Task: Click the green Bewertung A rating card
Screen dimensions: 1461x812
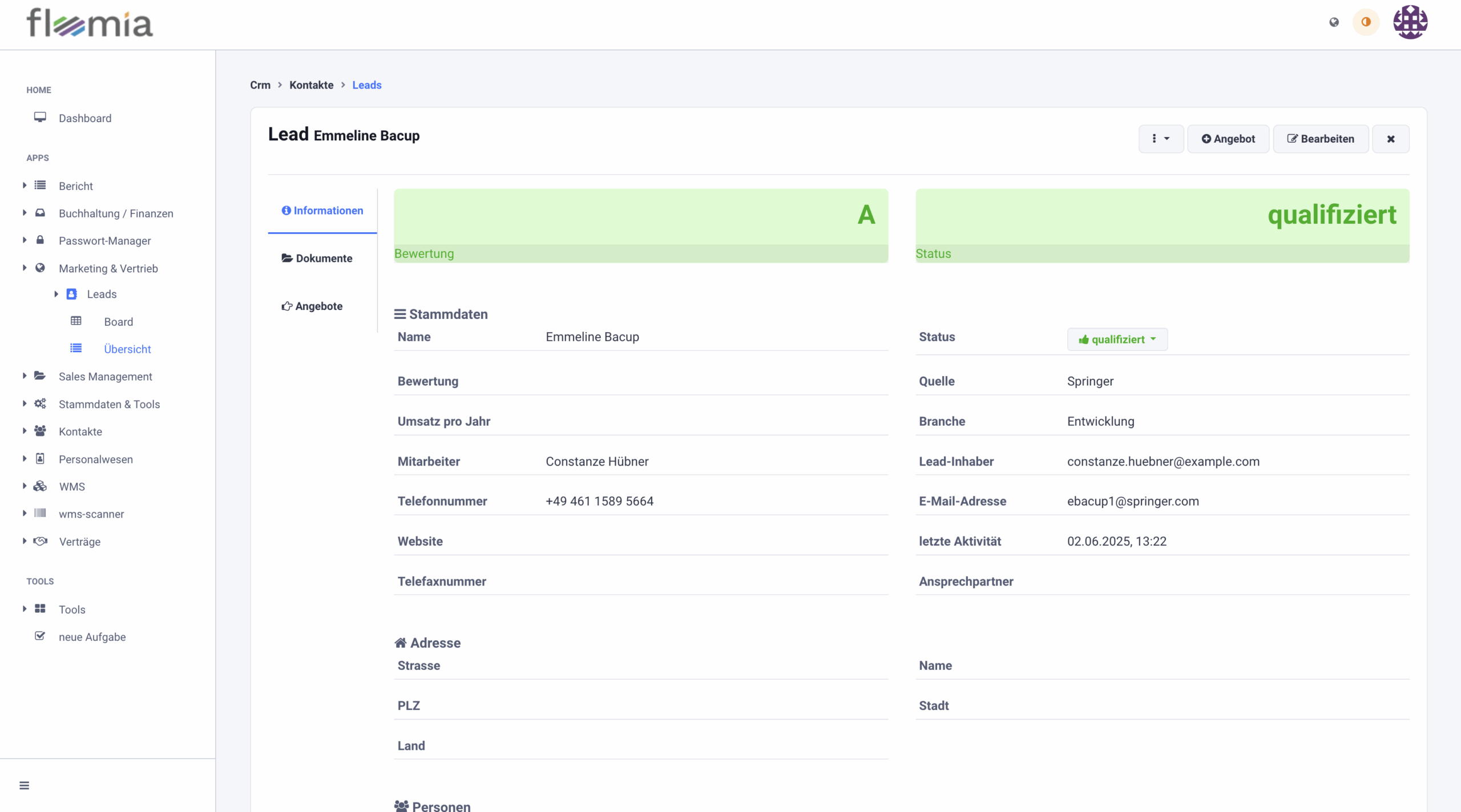Action: tap(640, 225)
